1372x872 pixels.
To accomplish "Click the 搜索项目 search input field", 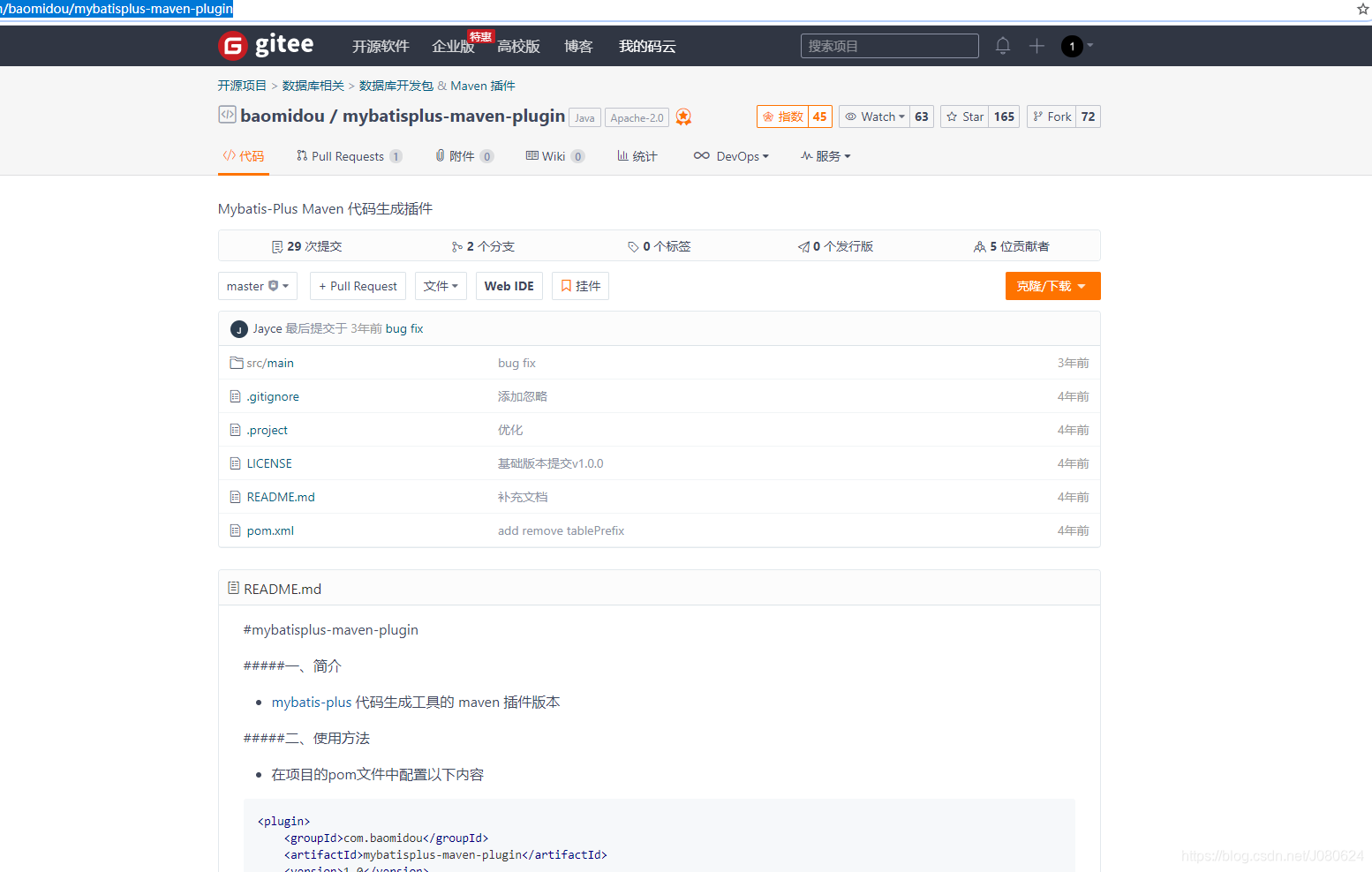I will pyautogui.click(x=889, y=46).
